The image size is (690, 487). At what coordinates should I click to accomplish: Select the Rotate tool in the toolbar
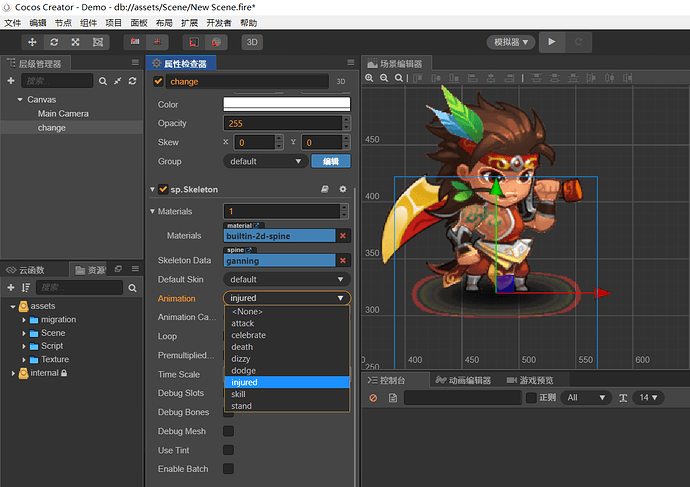[x=54, y=42]
